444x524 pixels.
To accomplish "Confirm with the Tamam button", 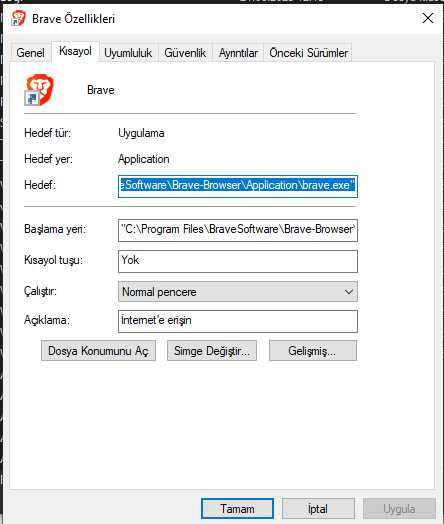I will (x=238, y=509).
